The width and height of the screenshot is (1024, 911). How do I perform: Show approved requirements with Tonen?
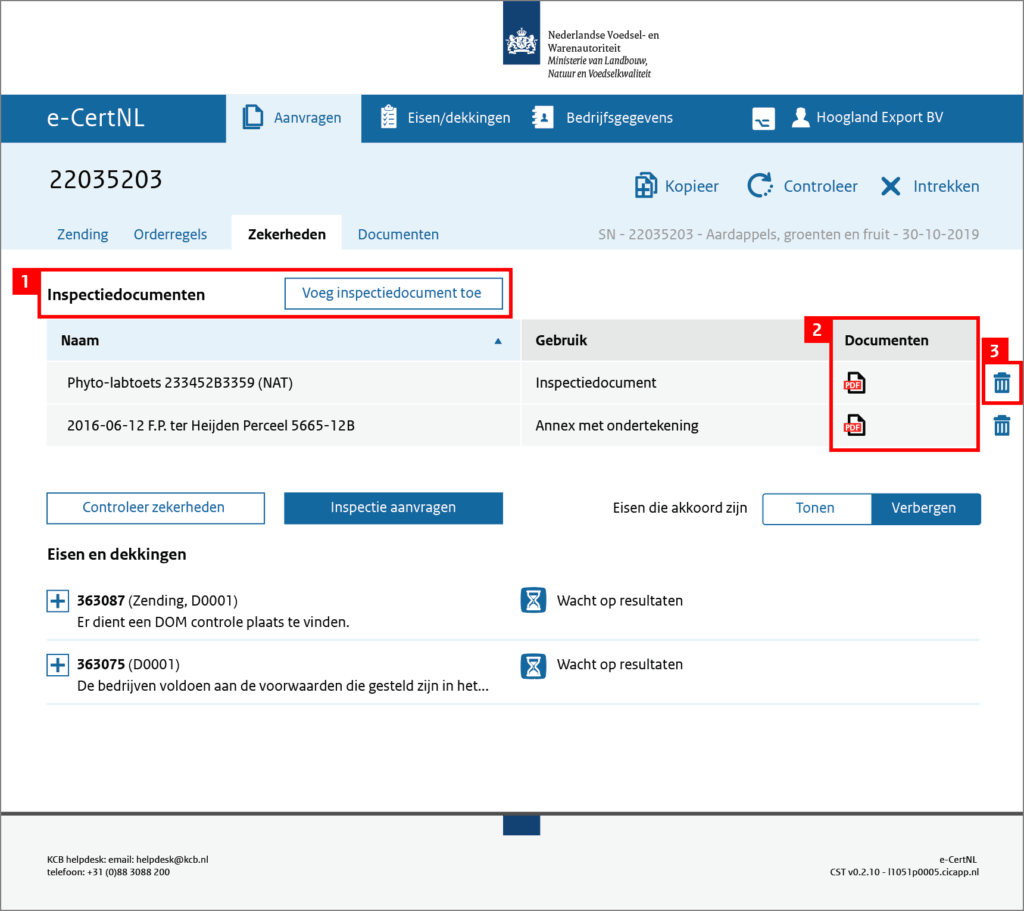pyautogui.click(x=816, y=508)
